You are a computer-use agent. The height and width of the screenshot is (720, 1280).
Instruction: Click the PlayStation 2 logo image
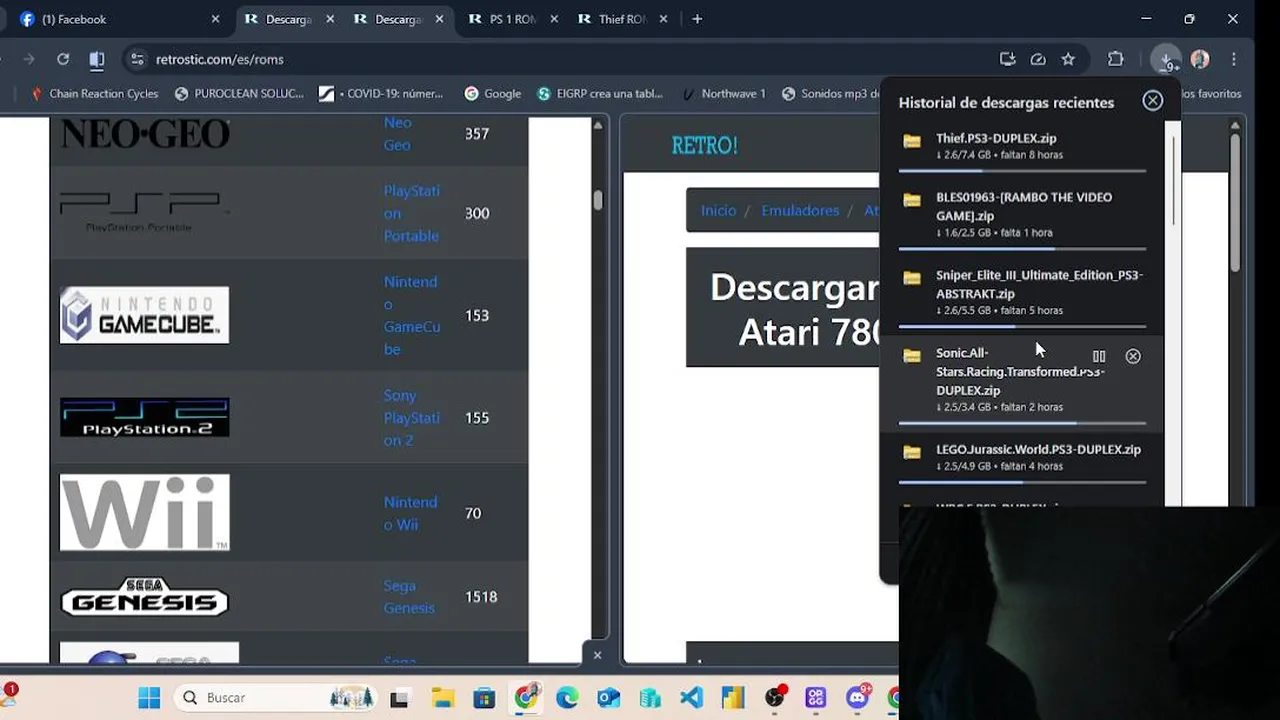tap(144, 418)
